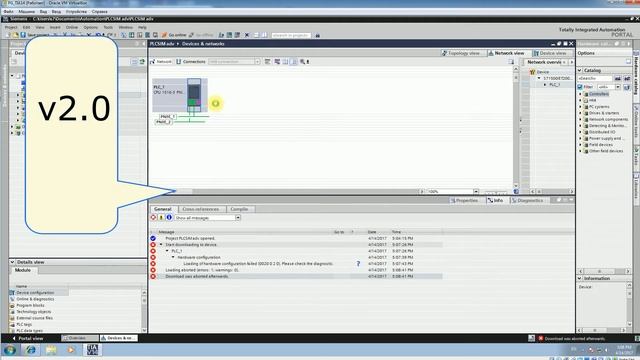Open the Info inspector tab

pos(496,200)
